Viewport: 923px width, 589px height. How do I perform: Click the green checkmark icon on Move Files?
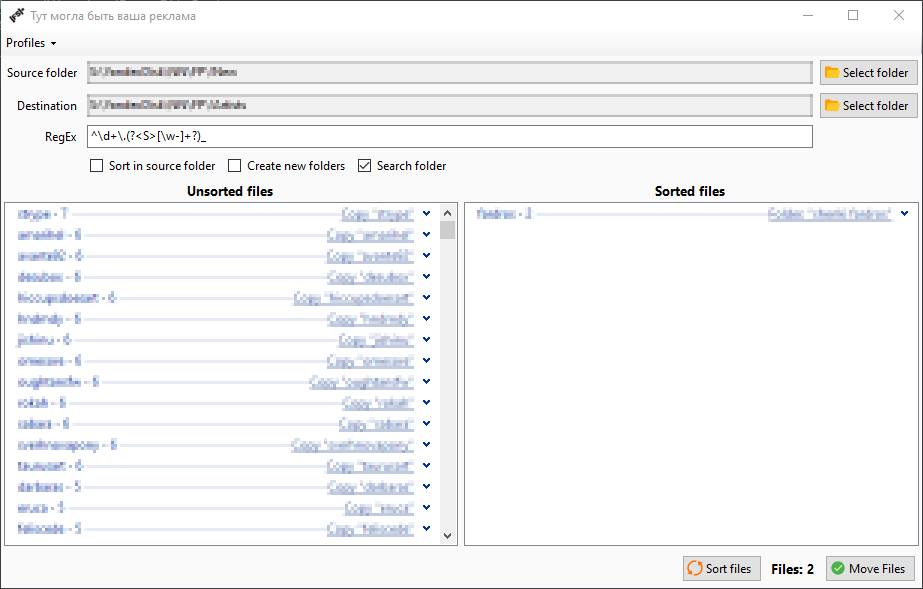837,569
